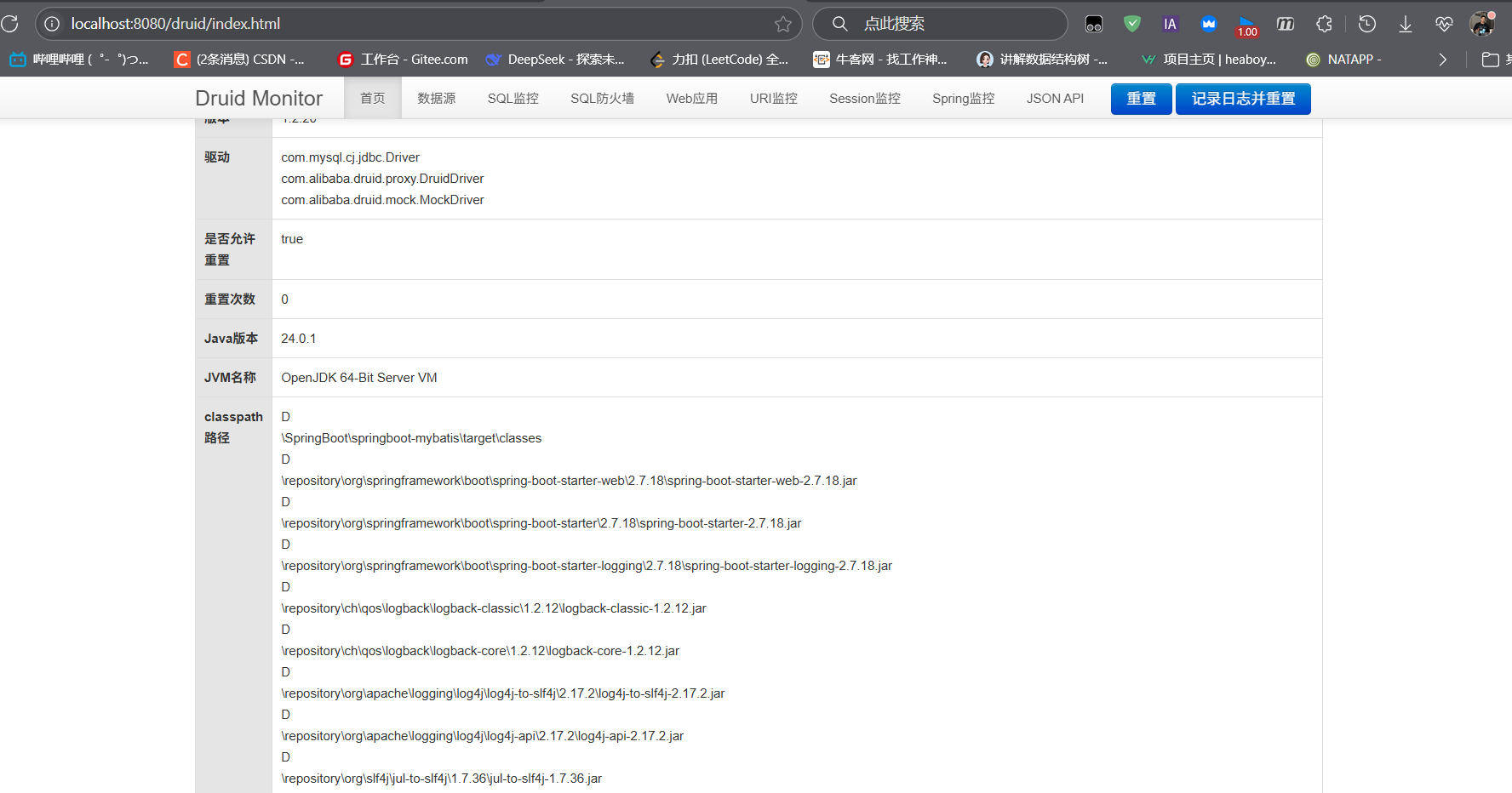Screen dimensions: 1512x793
Task: Open the 项目主页 heaboy bookmark
Action: pos(1209,60)
